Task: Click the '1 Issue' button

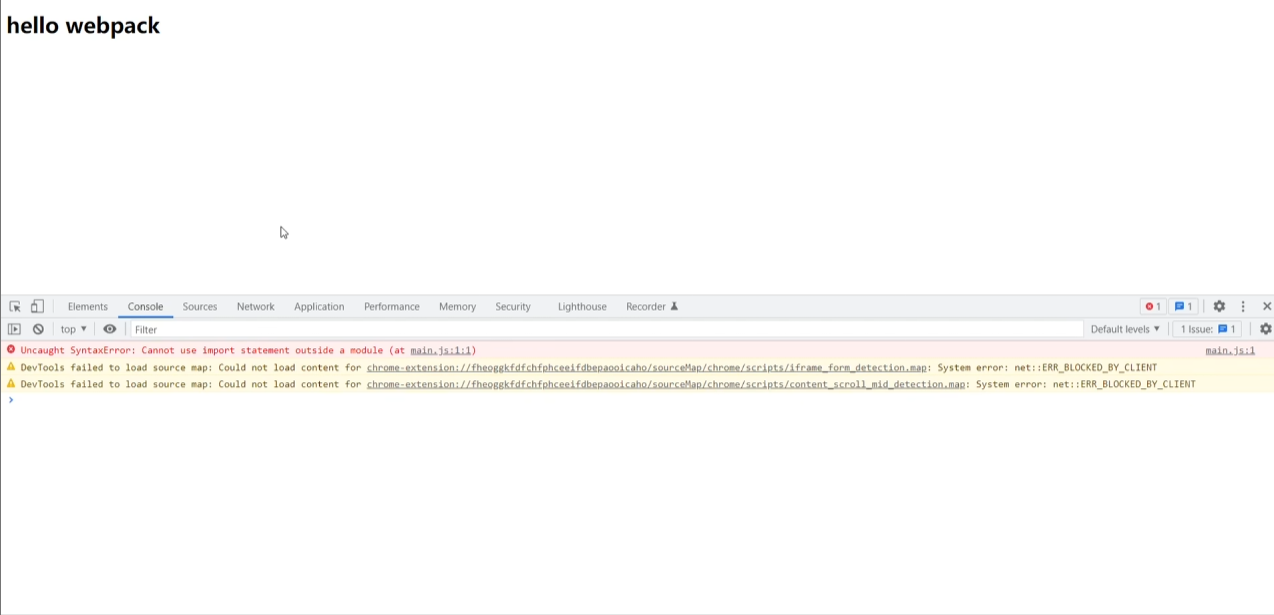Action: [1208, 329]
